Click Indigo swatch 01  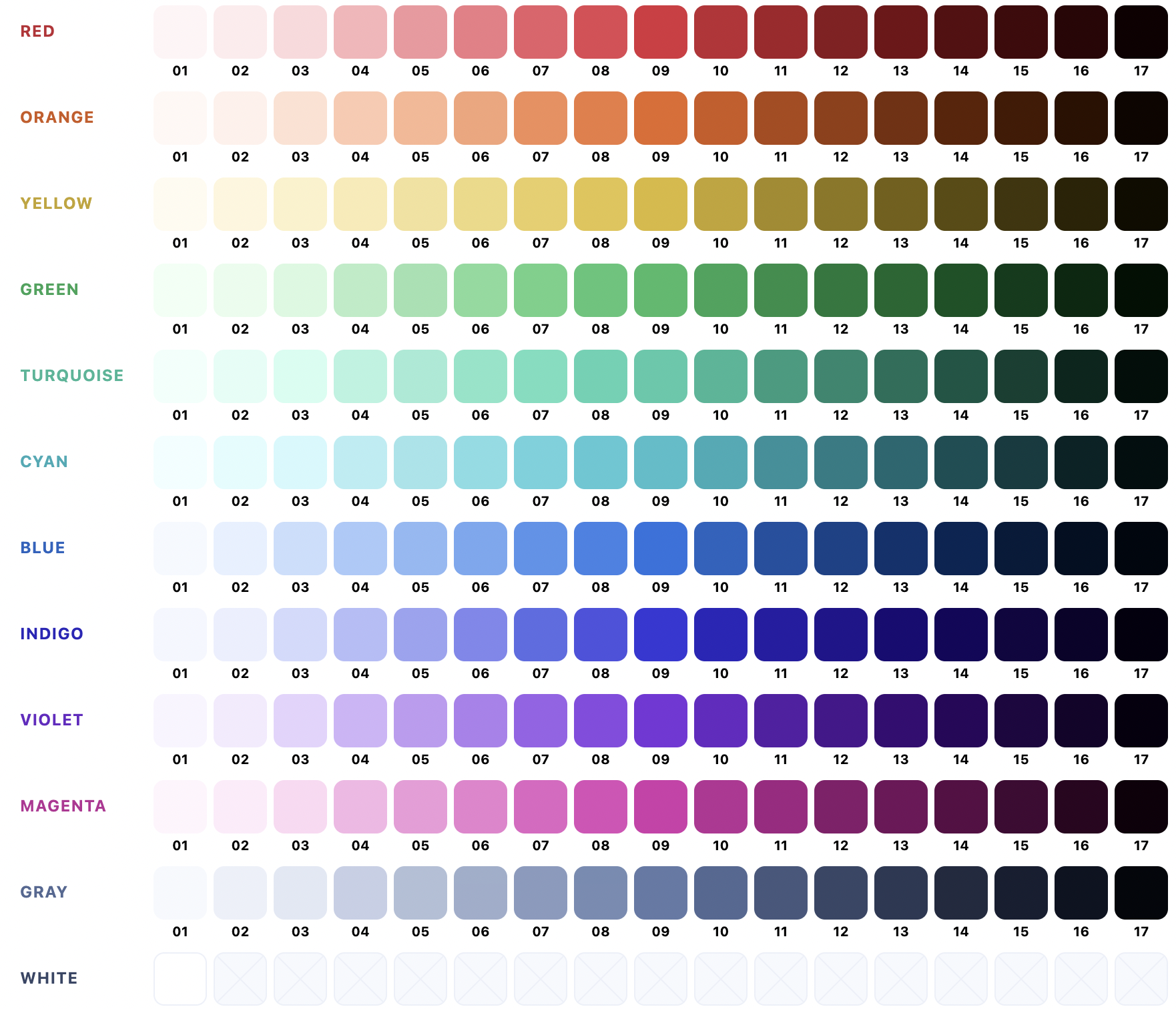[180, 635]
